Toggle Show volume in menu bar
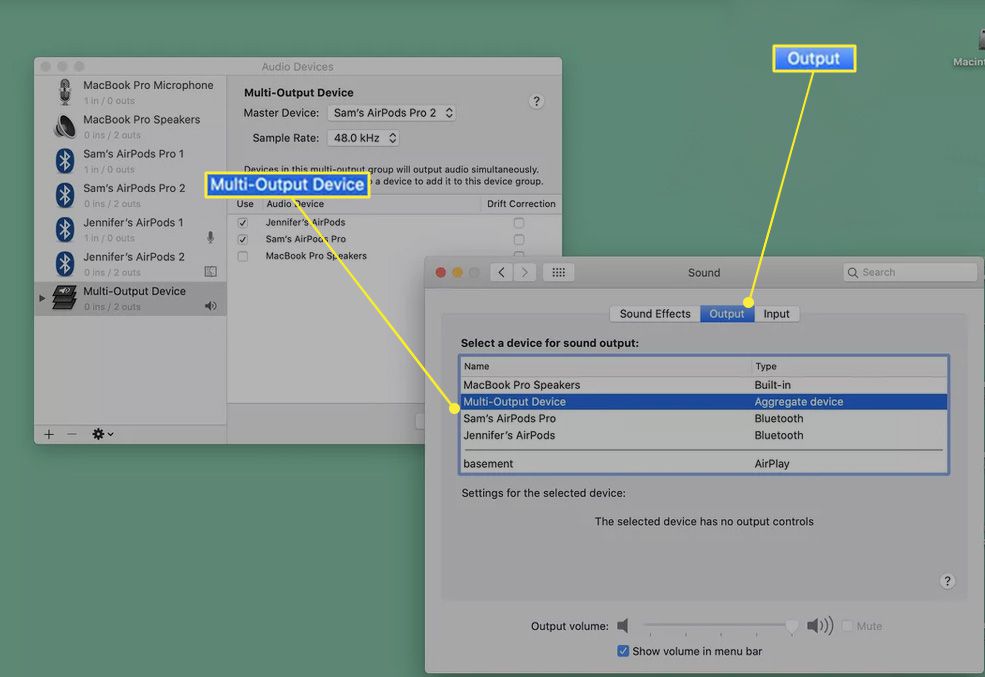 click(x=623, y=651)
